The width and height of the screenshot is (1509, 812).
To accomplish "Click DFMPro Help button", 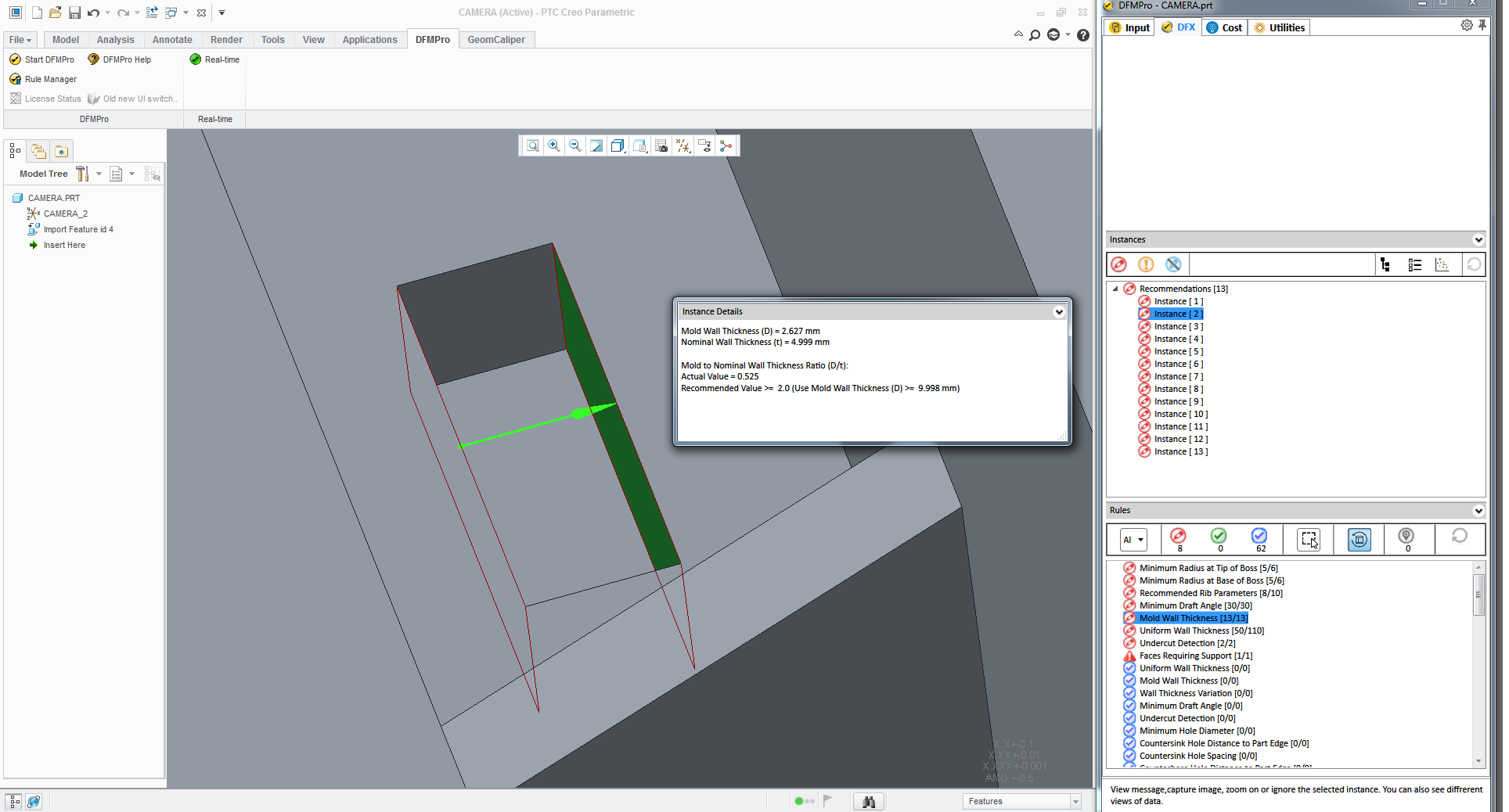I will click(x=119, y=59).
